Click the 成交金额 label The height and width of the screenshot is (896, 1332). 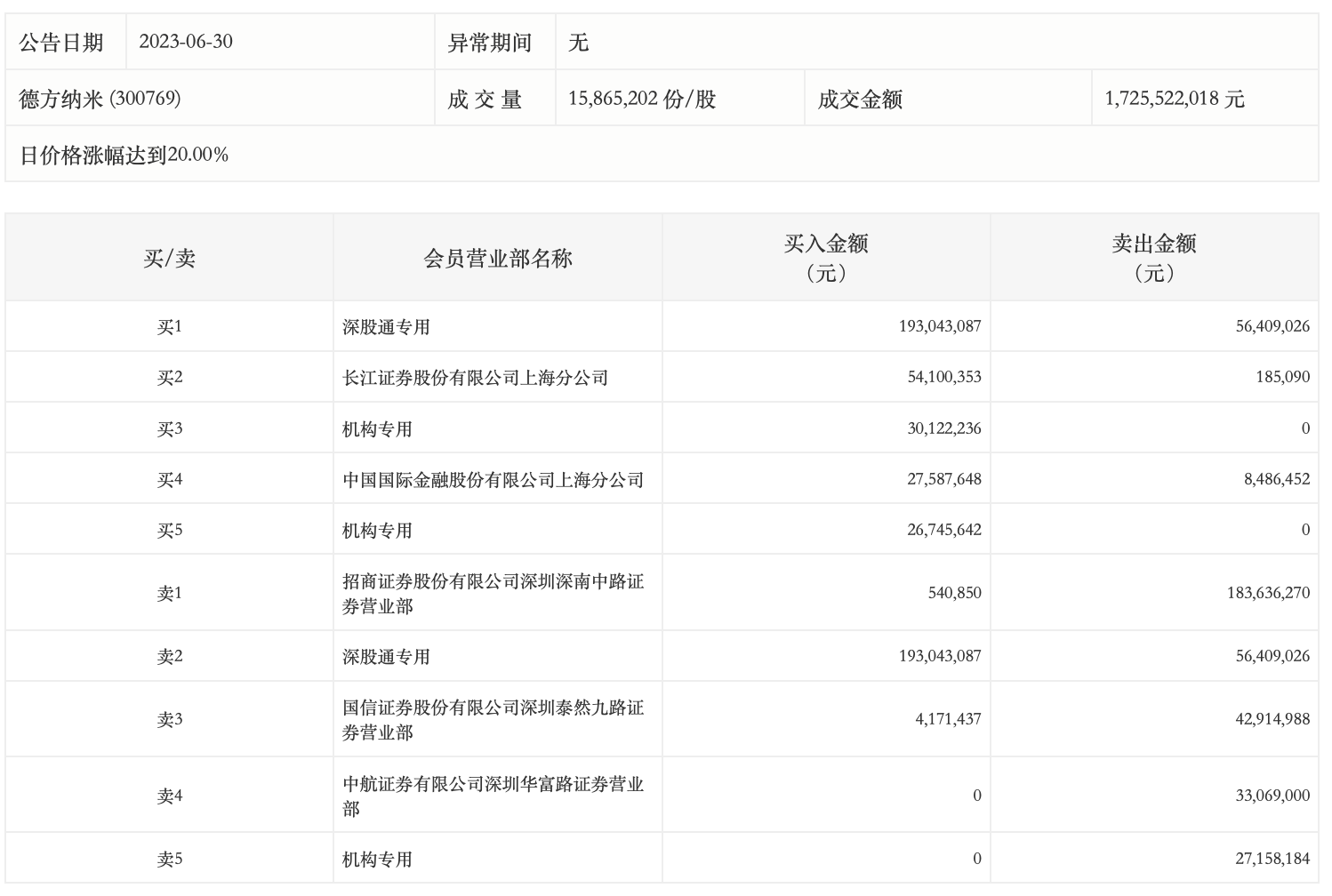(x=860, y=99)
